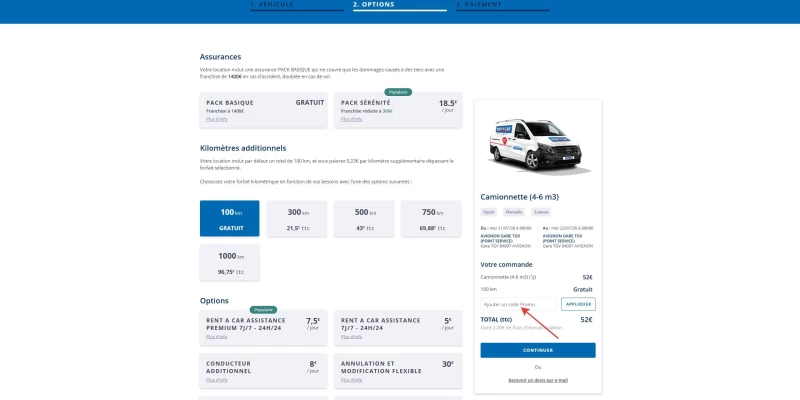The height and width of the screenshot is (400, 800).
Task: Click the TOTAL (ttc) label
Action: pyautogui.click(x=496, y=320)
